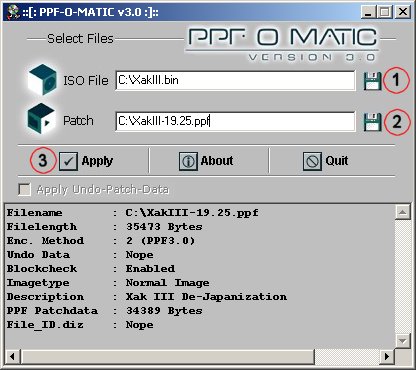Select the 'PPF Patchdata' 34389 Bytes line
The height and width of the screenshot is (370, 416).
point(105,311)
